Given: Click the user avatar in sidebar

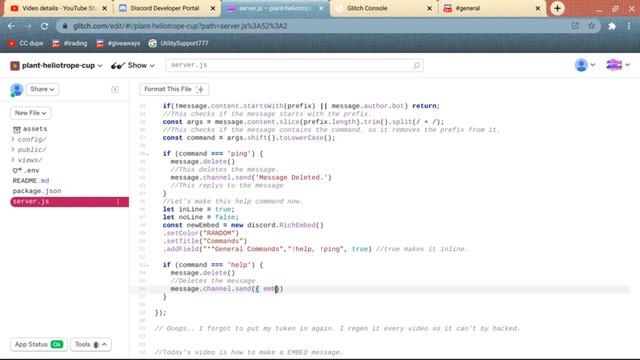Looking at the screenshot, I should (x=17, y=90).
